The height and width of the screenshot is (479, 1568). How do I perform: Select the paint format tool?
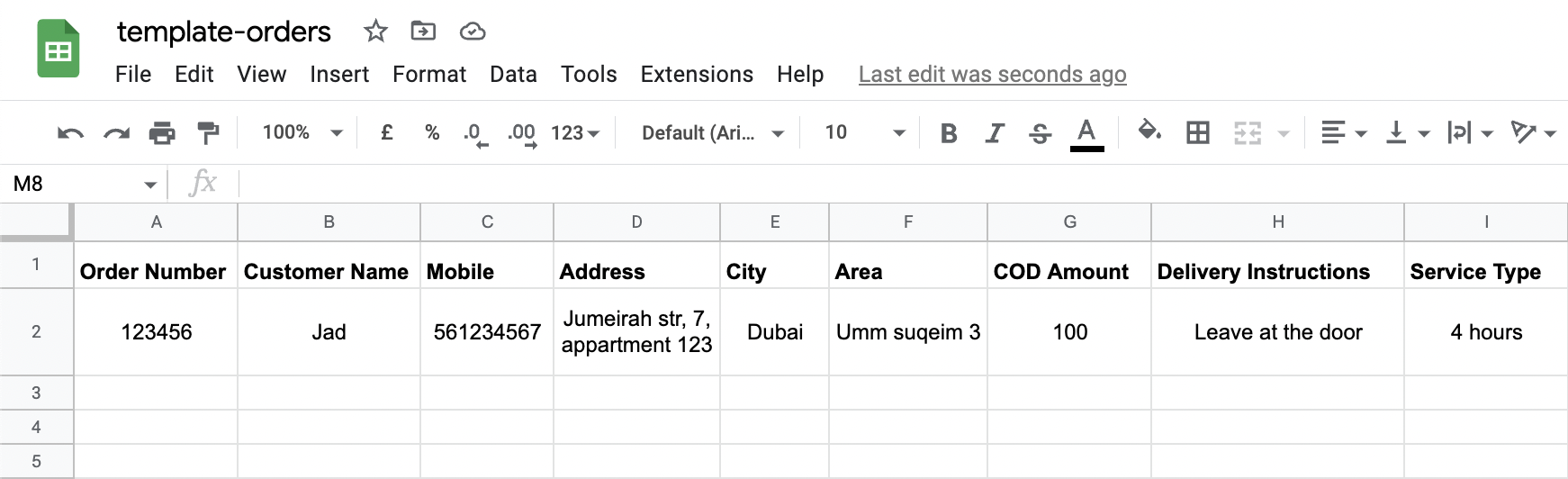(x=208, y=134)
